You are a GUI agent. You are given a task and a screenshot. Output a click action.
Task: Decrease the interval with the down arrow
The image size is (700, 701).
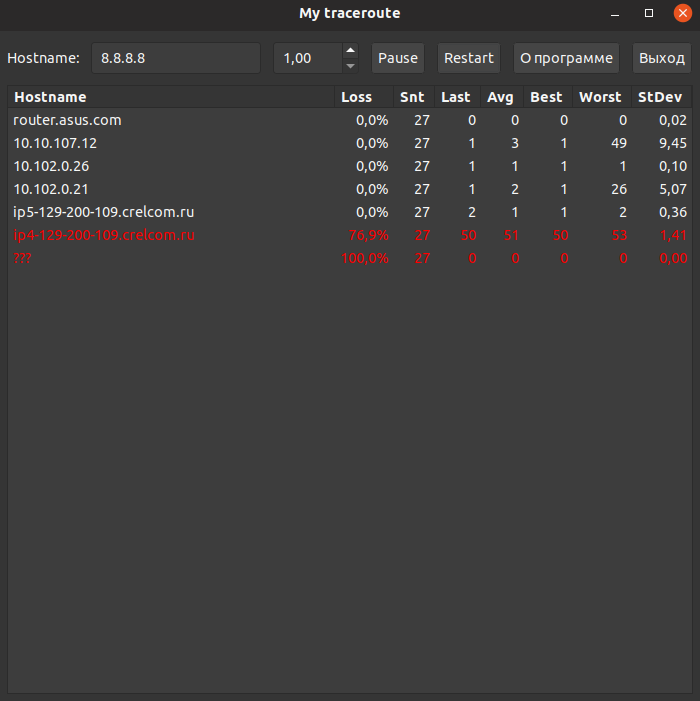pyautogui.click(x=350, y=66)
